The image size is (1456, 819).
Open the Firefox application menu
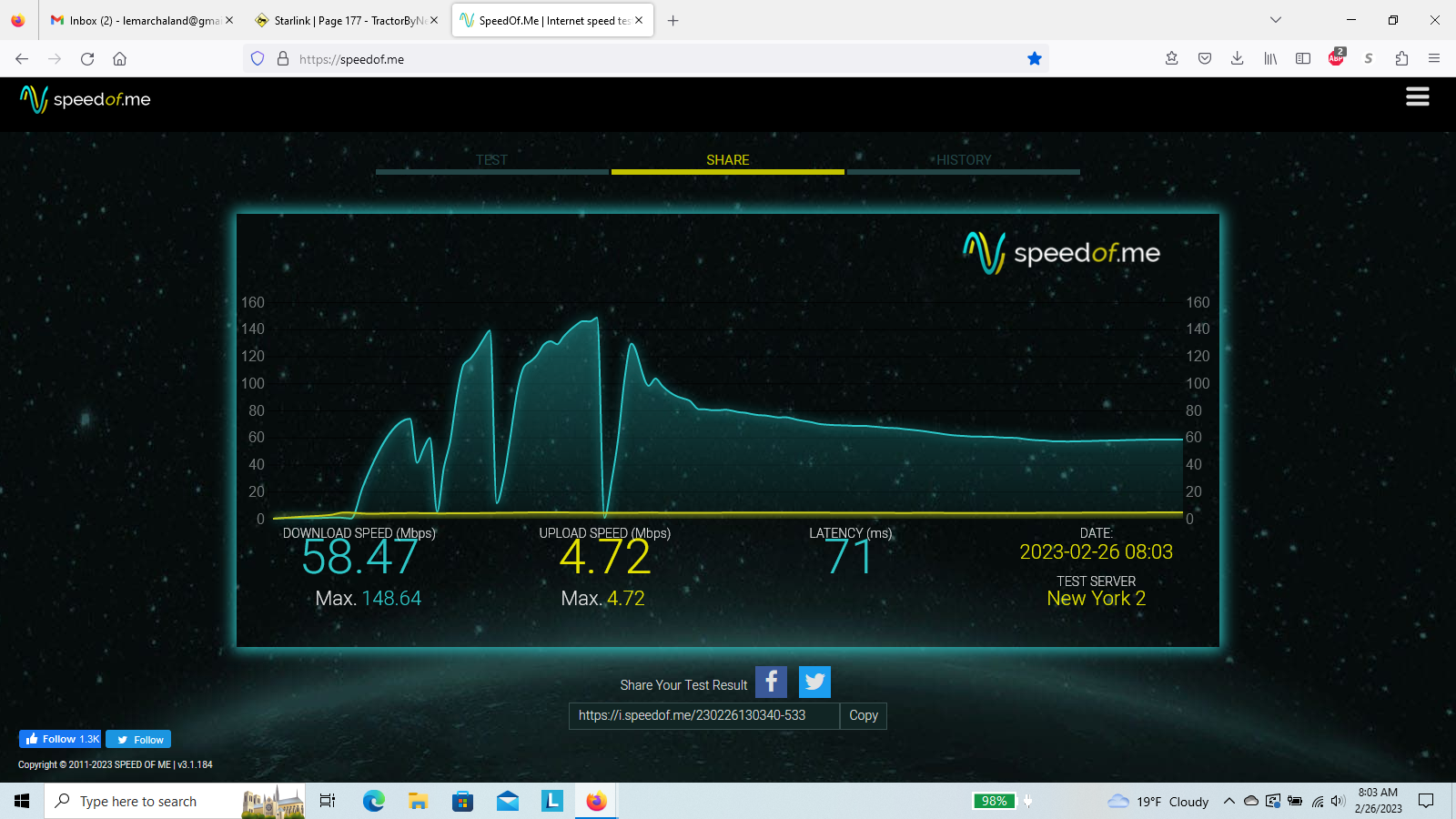click(1434, 59)
